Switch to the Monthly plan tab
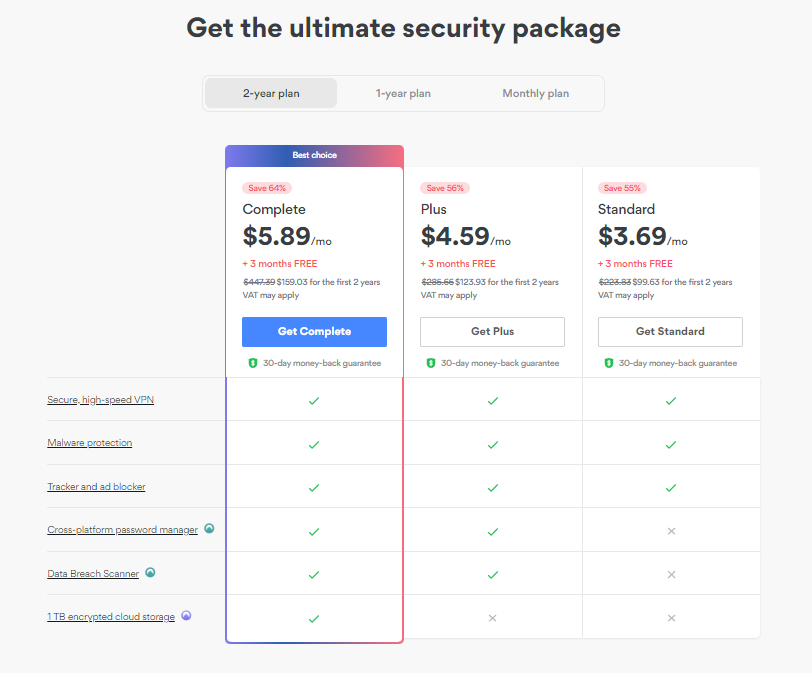This screenshot has height=673, width=812. click(535, 93)
